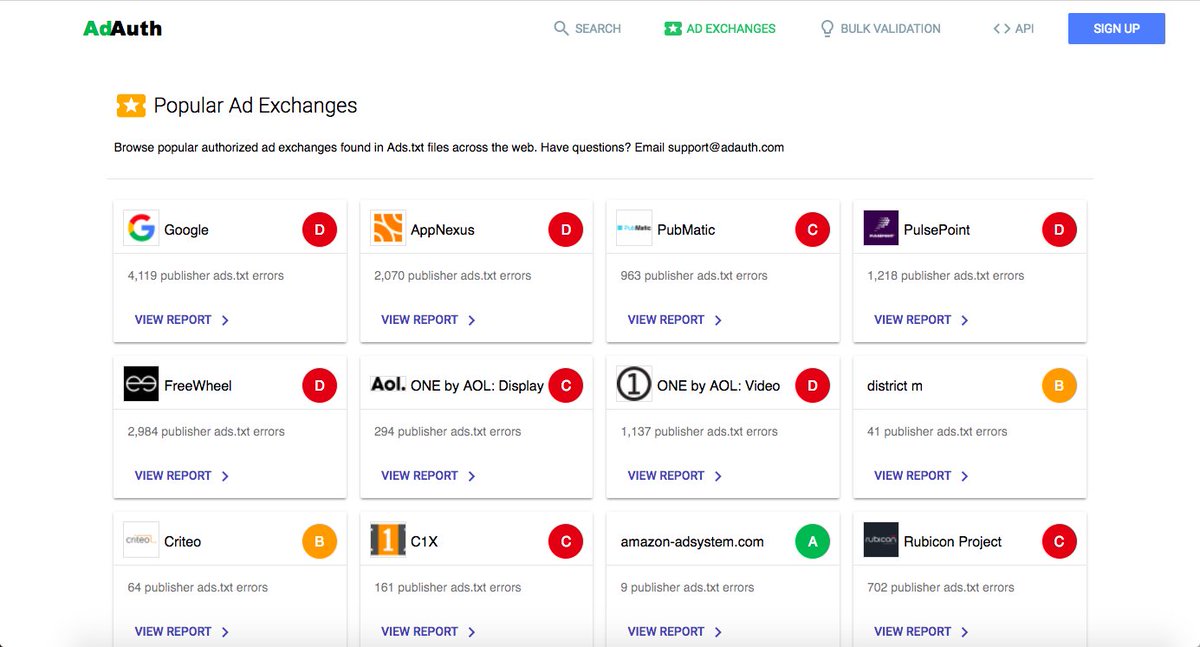Screen dimensions: 1200x647
Task: Click the Rubicon Project logo icon
Action: coord(880,541)
